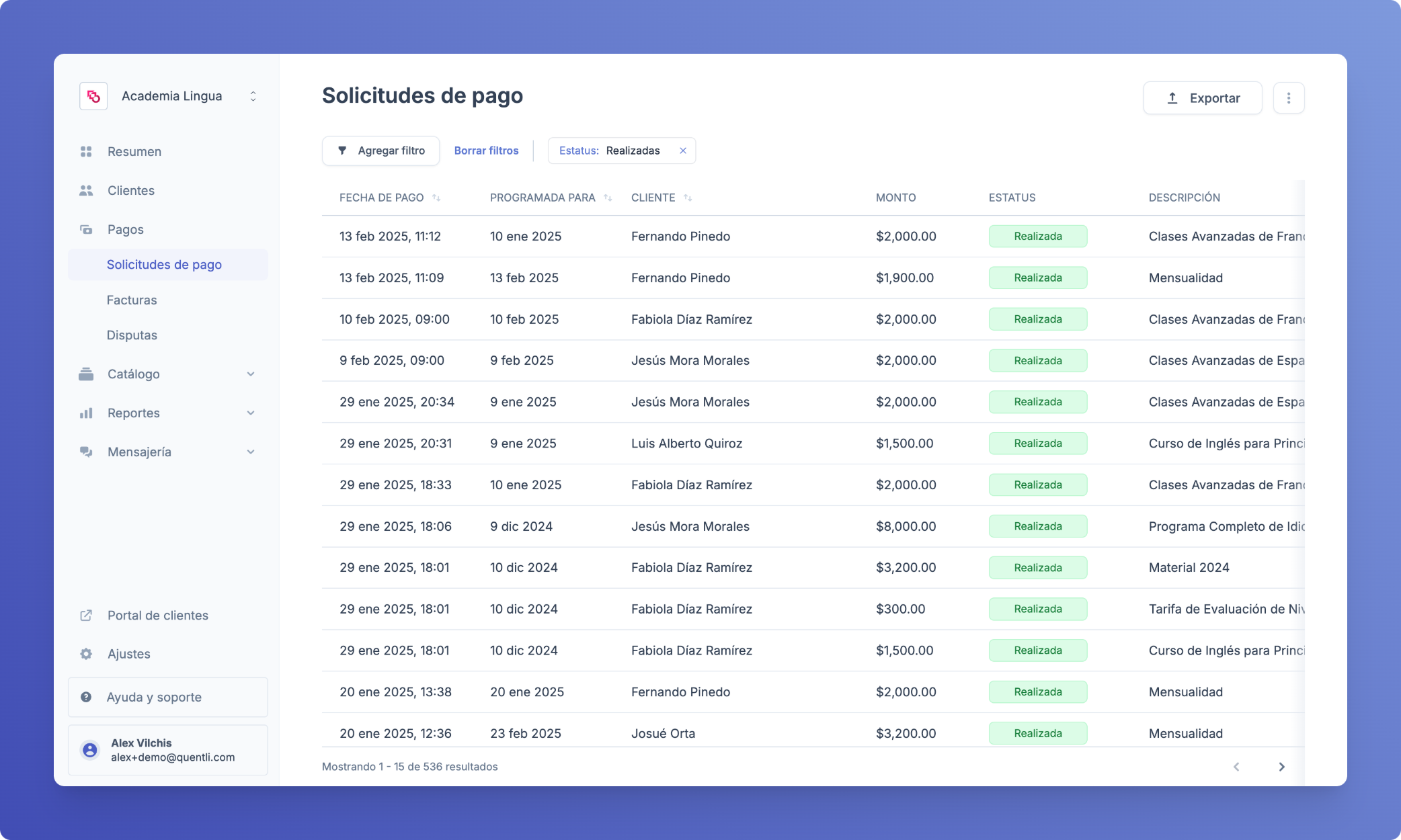1401x840 pixels.
Task: Click the Resumen grid icon
Action: coord(86,152)
